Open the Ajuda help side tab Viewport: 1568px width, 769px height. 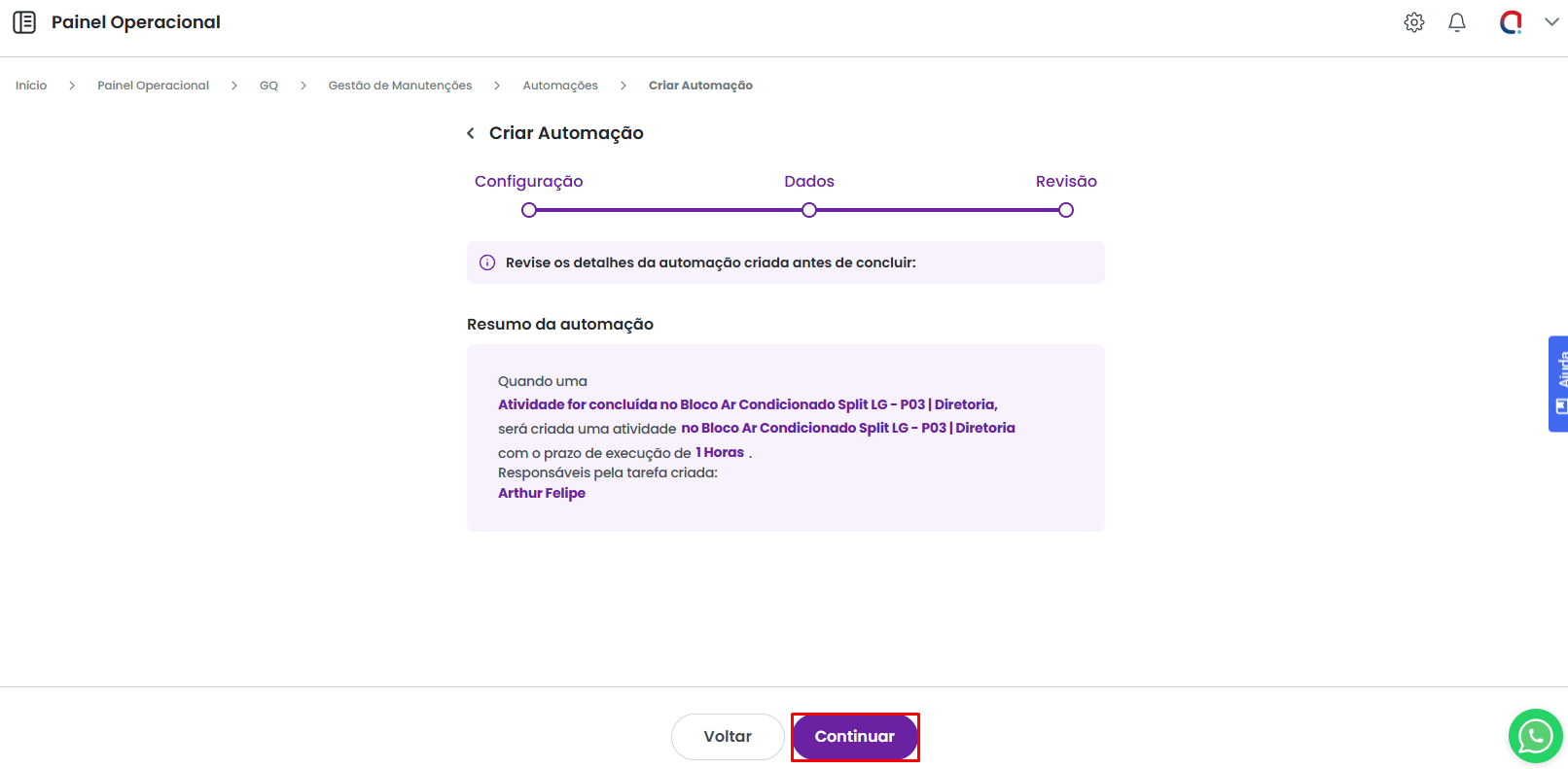1558,384
